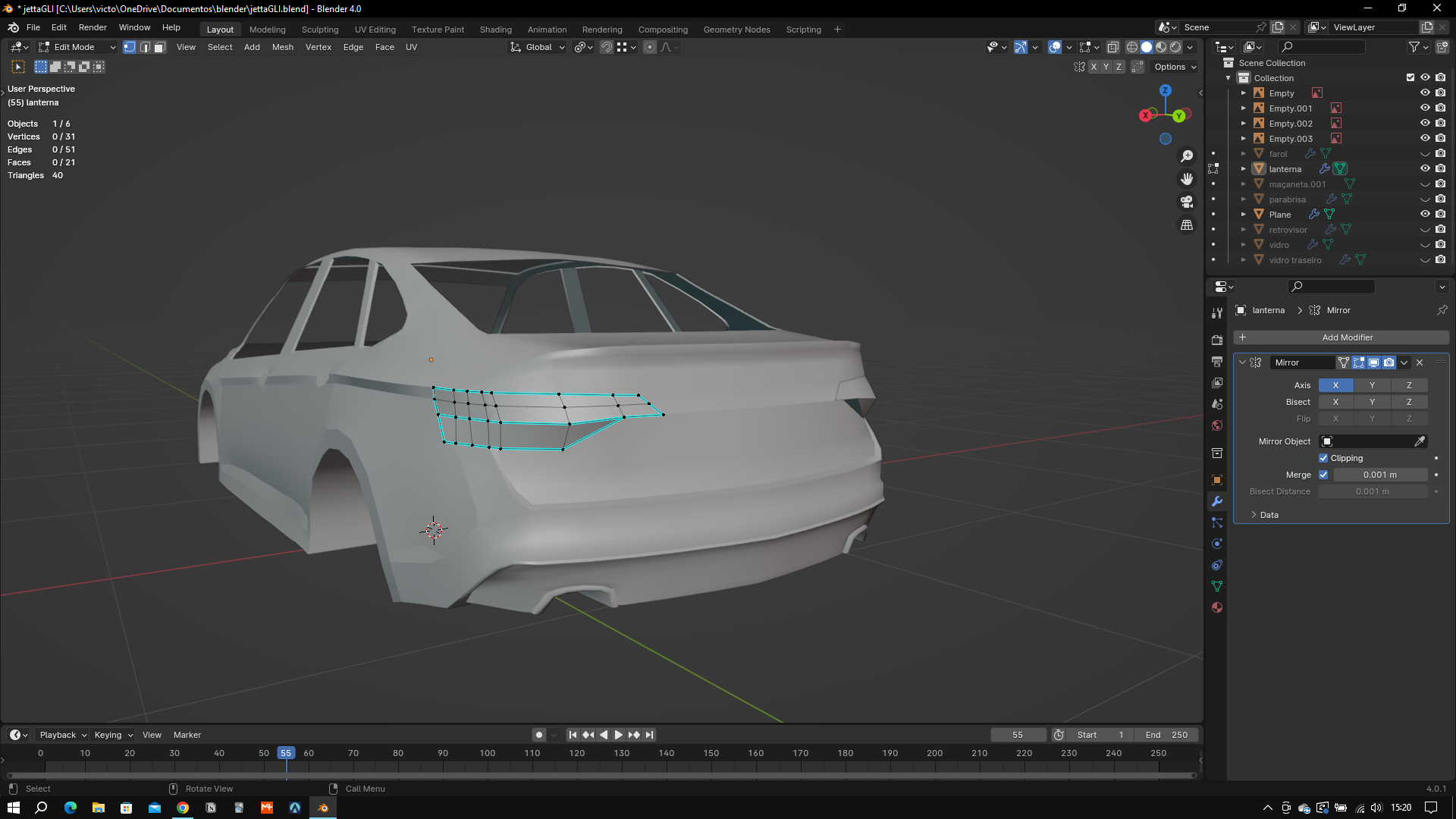Disable the Clipping checkbox
This screenshot has width=1456, height=819.
[x=1323, y=458]
